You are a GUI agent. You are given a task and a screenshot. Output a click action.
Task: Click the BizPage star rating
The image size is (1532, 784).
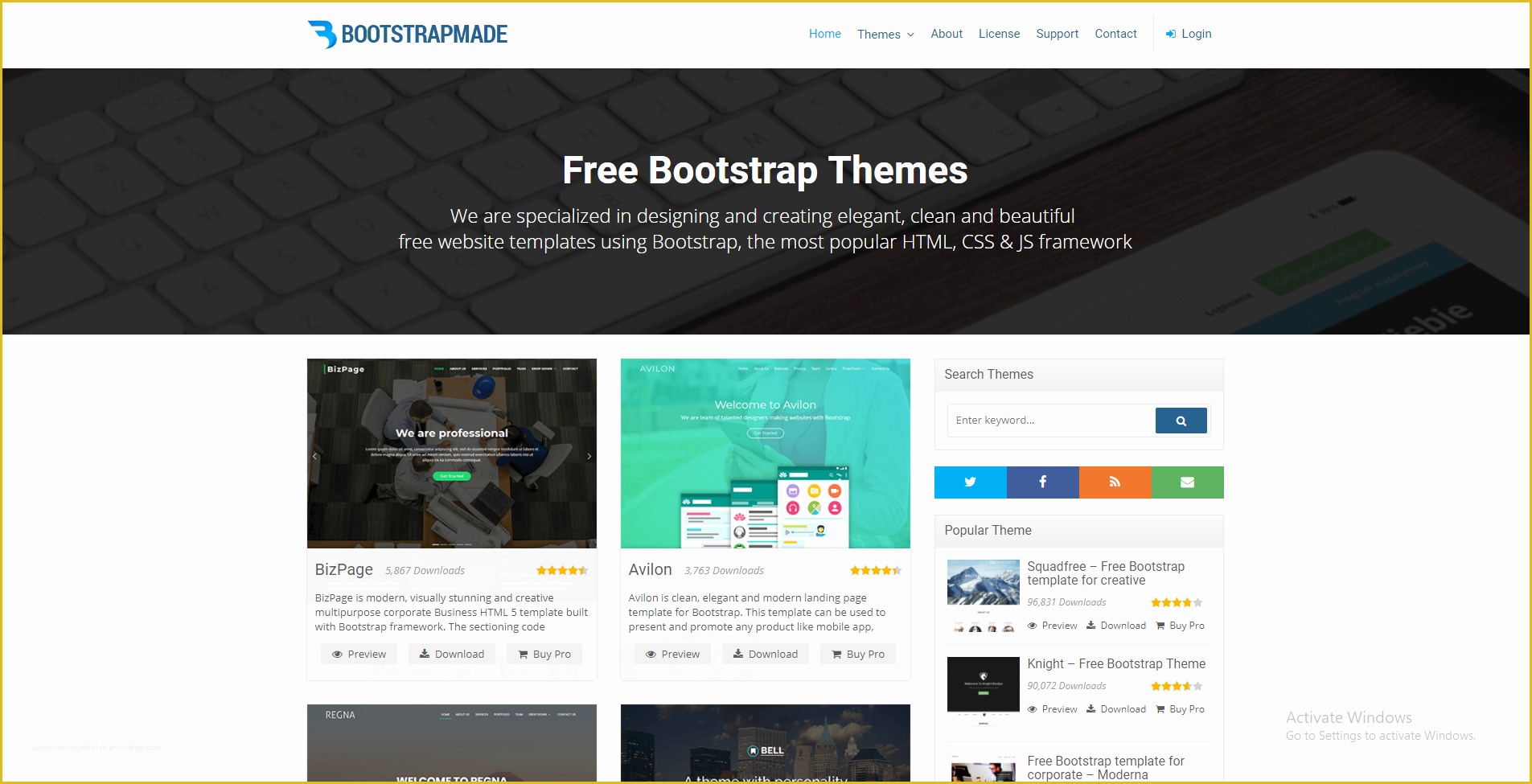[x=562, y=570]
